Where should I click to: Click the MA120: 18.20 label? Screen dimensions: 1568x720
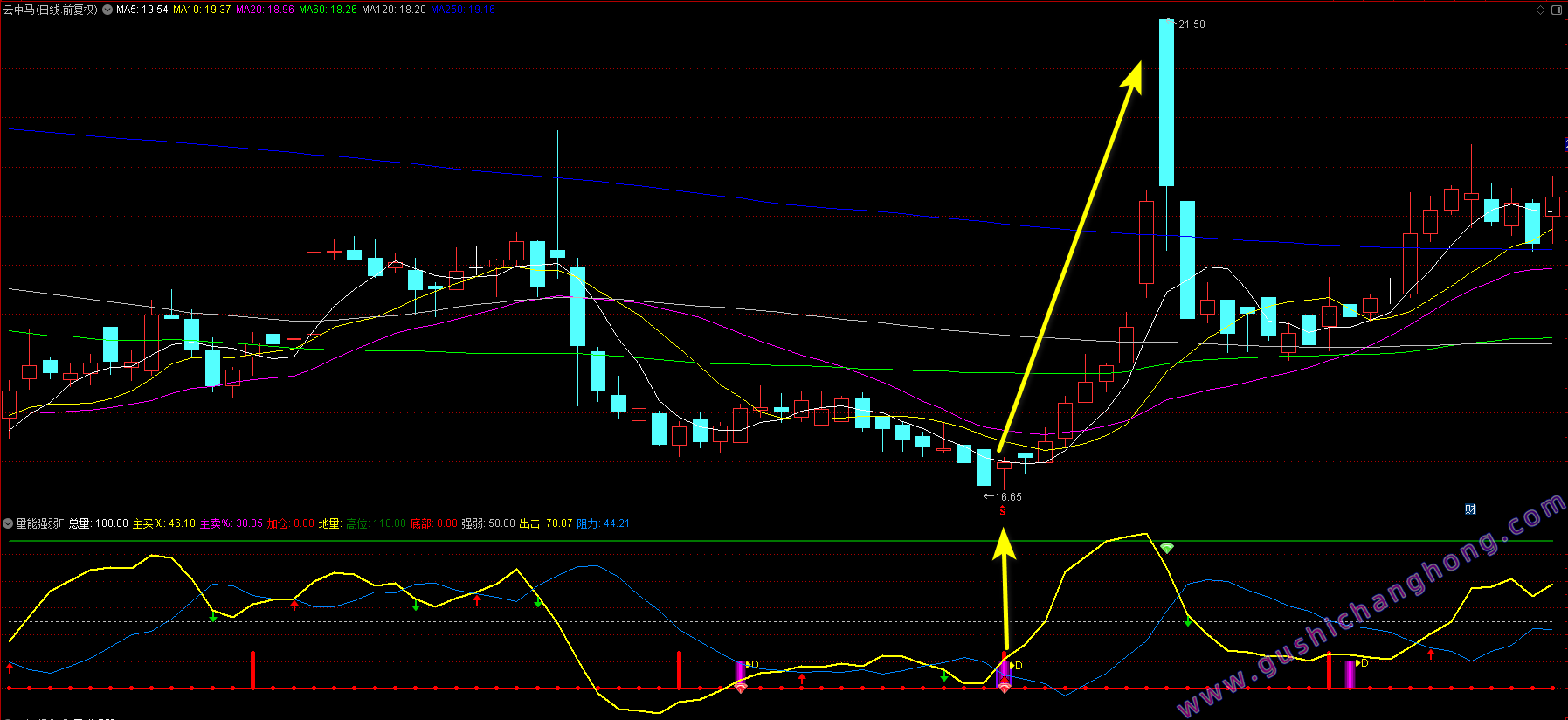(x=394, y=10)
